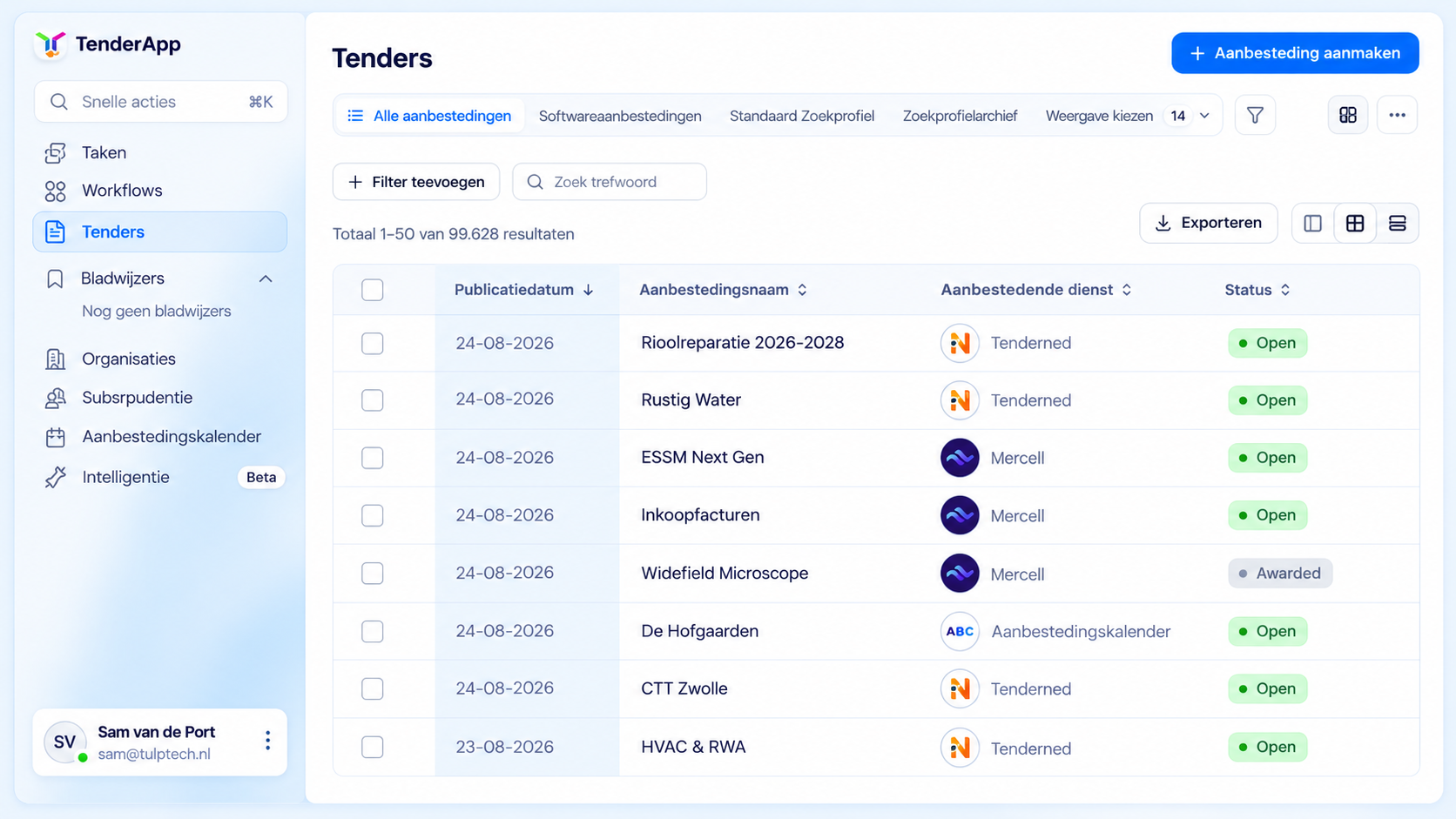Click the funnel filter icon
This screenshot has width=1456, height=819.
[1255, 115]
